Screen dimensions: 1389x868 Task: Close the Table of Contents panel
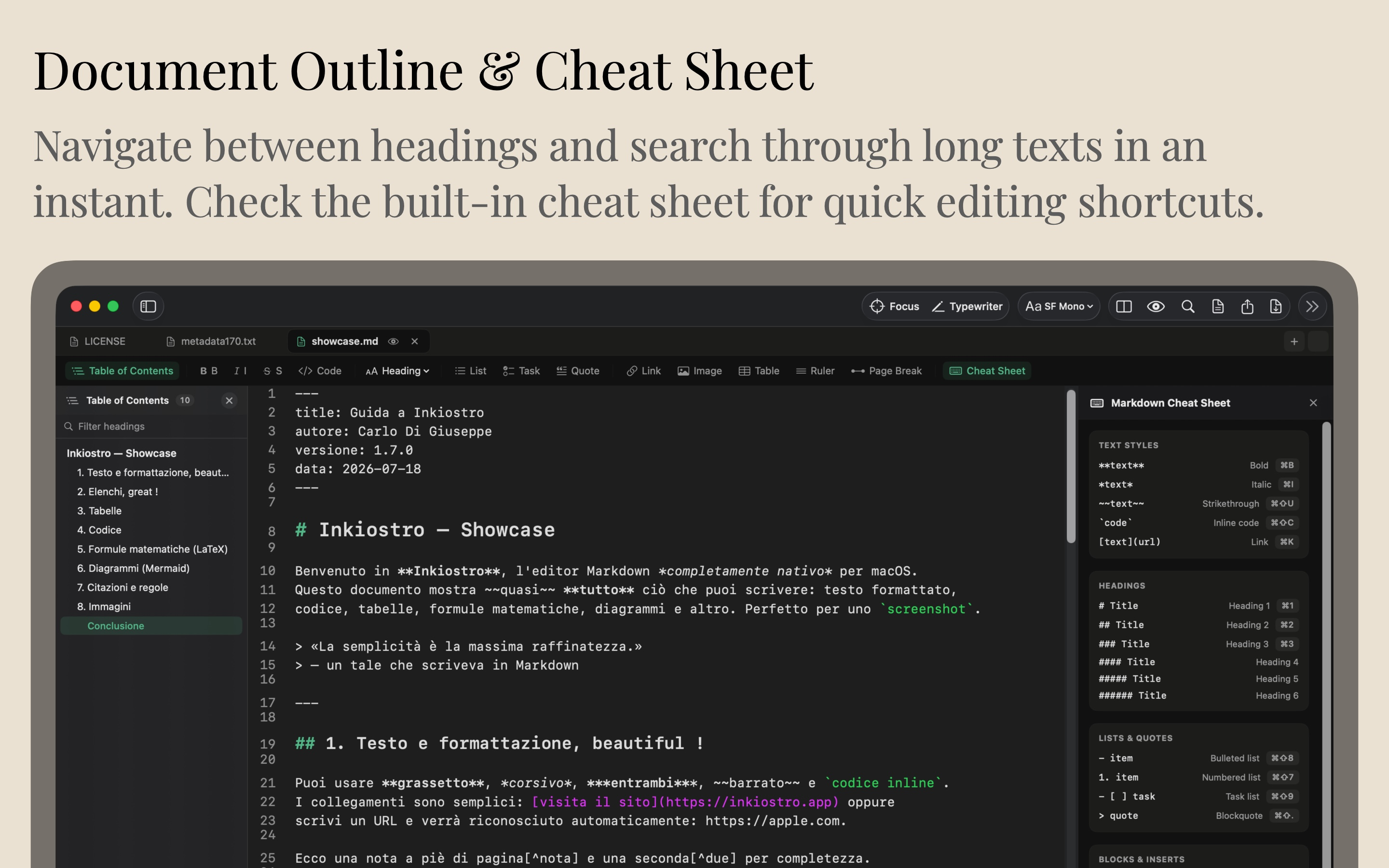click(229, 401)
